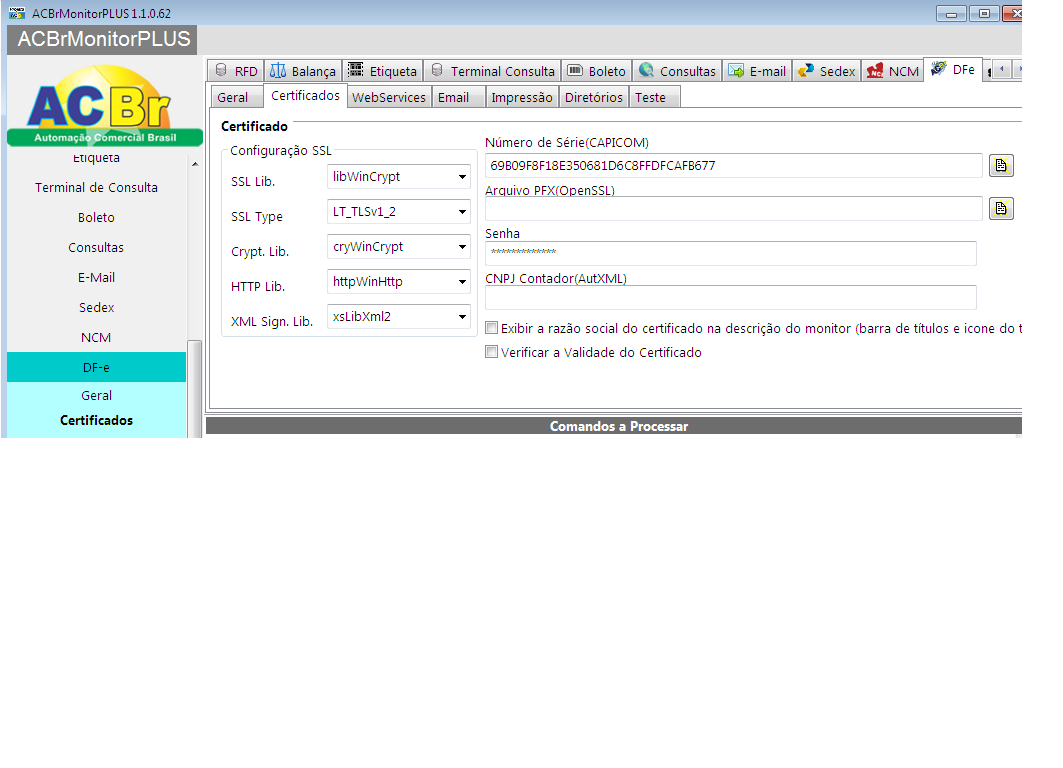Switch to the WebServices sub-tab

(389, 98)
